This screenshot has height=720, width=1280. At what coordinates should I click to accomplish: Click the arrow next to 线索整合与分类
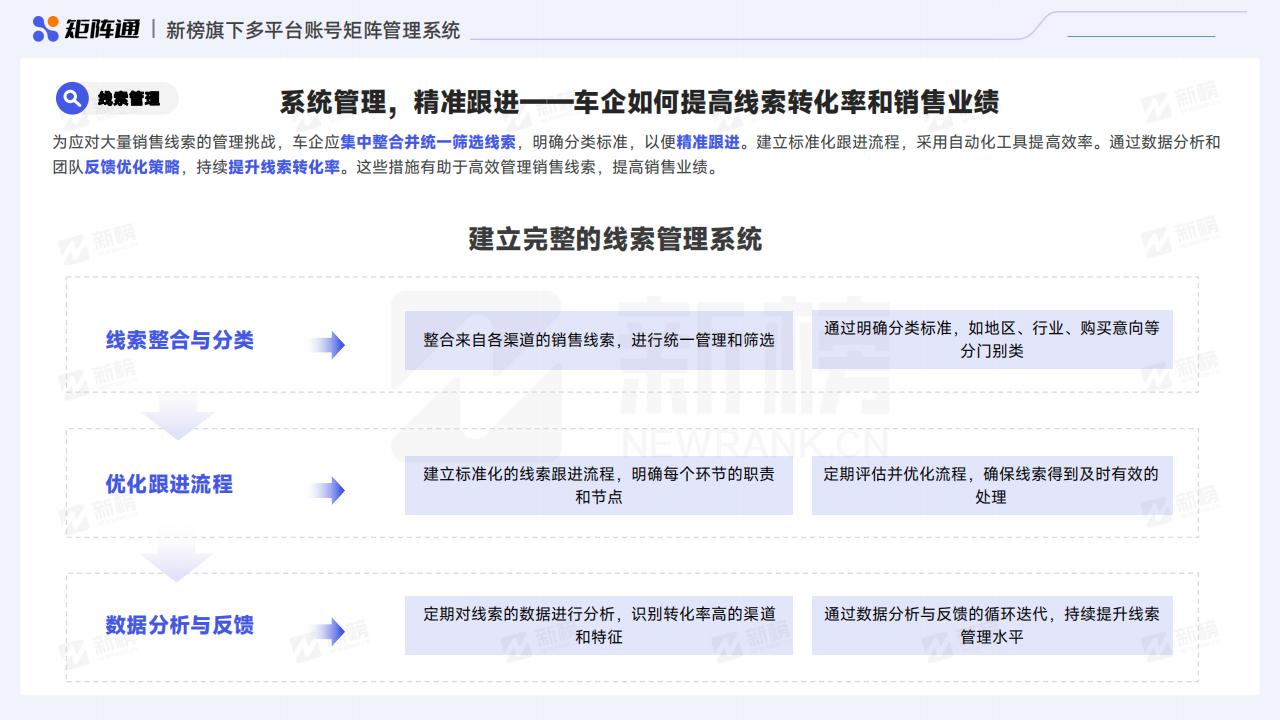click(327, 346)
